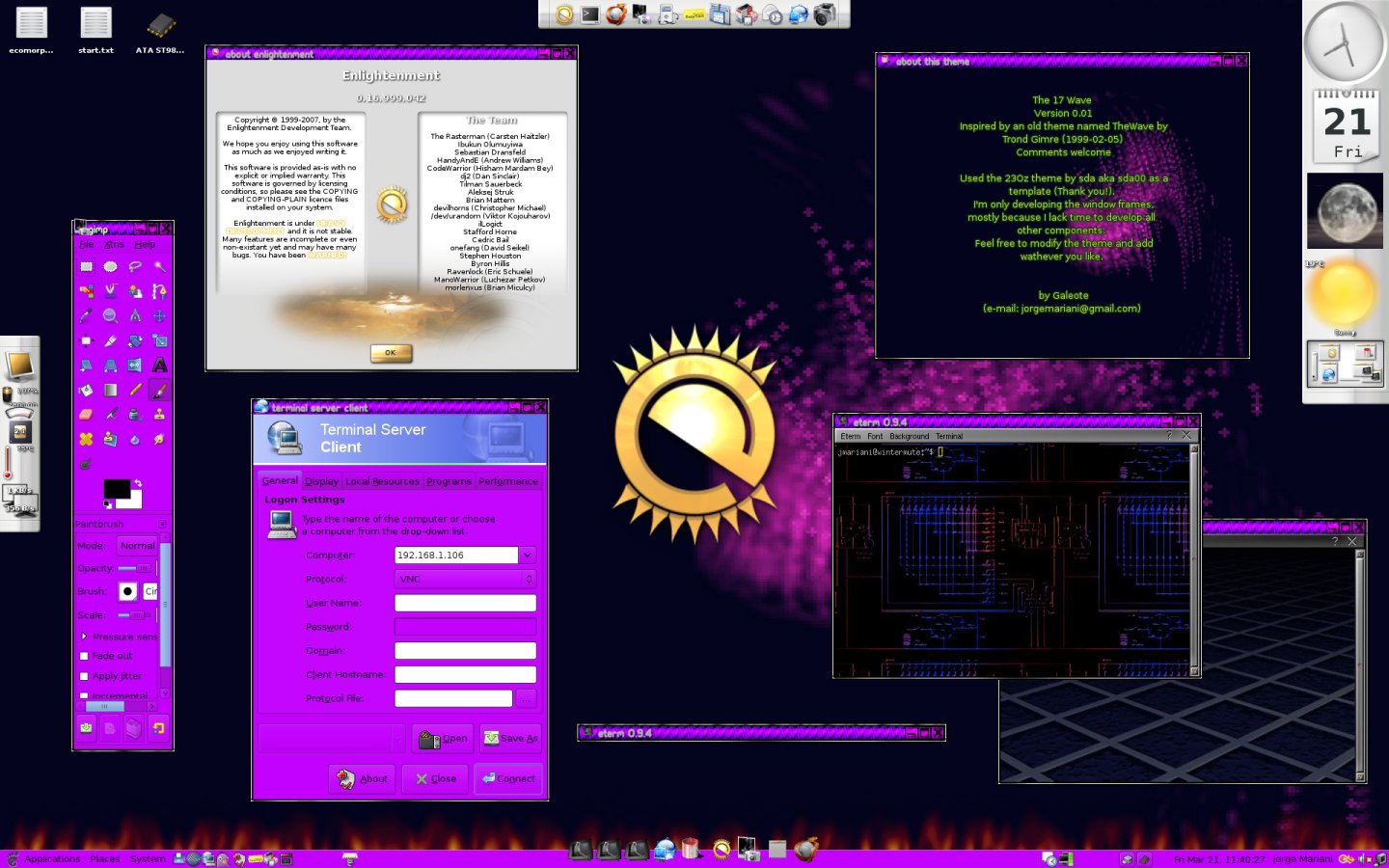1389x868 pixels.
Task: Select the Crop tool in GIMP toolbox
Action: (110, 340)
